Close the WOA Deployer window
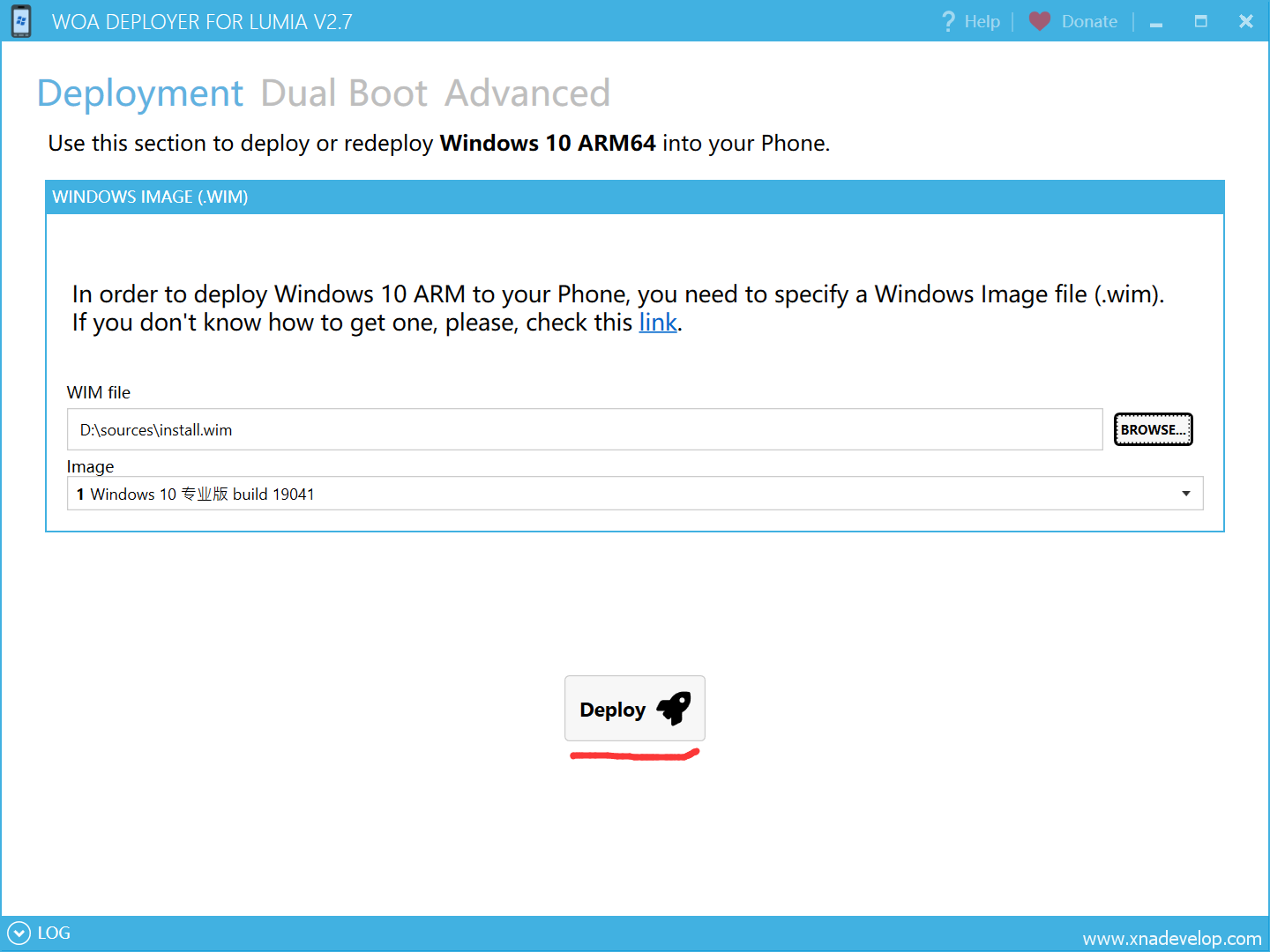The width and height of the screenshot is (1270, 952). (1245, 21)
